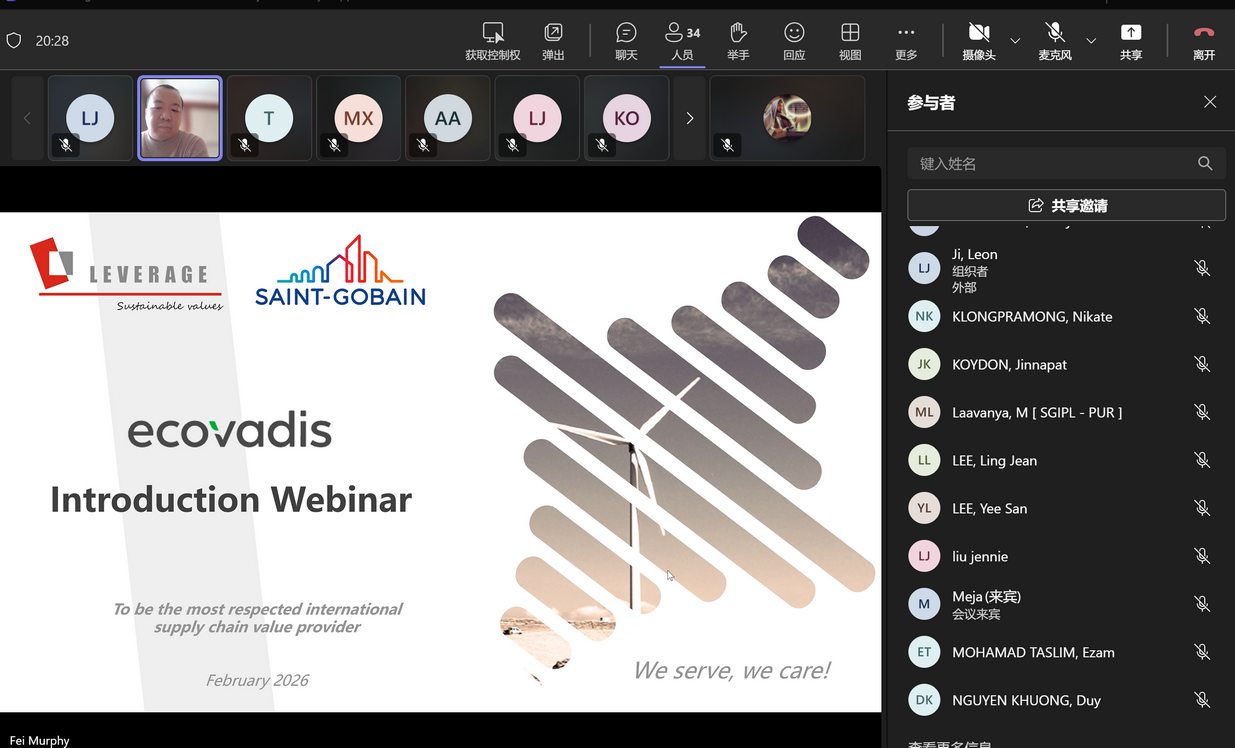Viewport: 1235px width, 748px height.
Task: Expand the camera device options arrow
Action: [x=1015, y=41]
